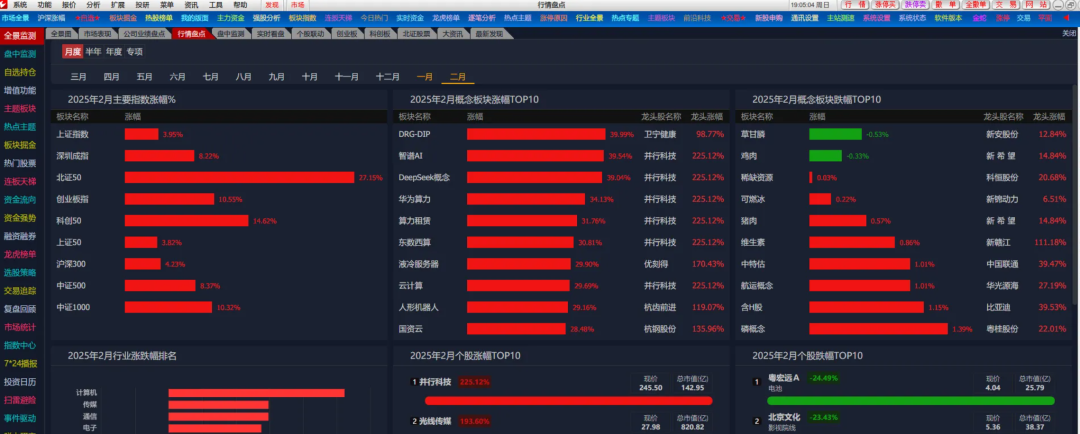
Task: Select the 一月 month tab
Action: coord(425,76)
